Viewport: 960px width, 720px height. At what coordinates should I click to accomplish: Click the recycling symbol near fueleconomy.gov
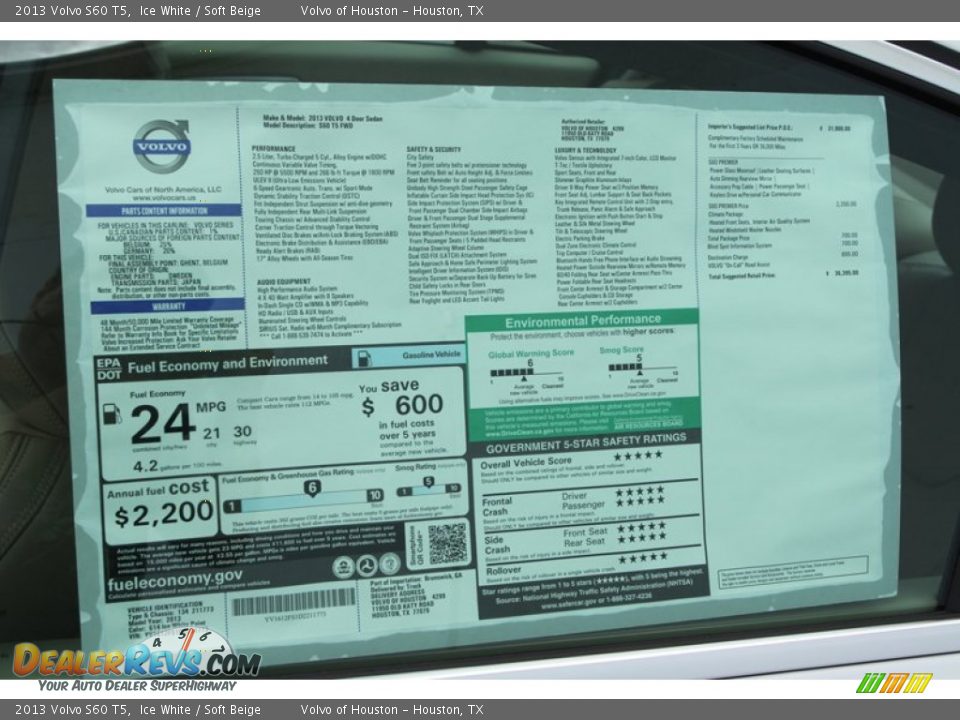pos(366,565)
